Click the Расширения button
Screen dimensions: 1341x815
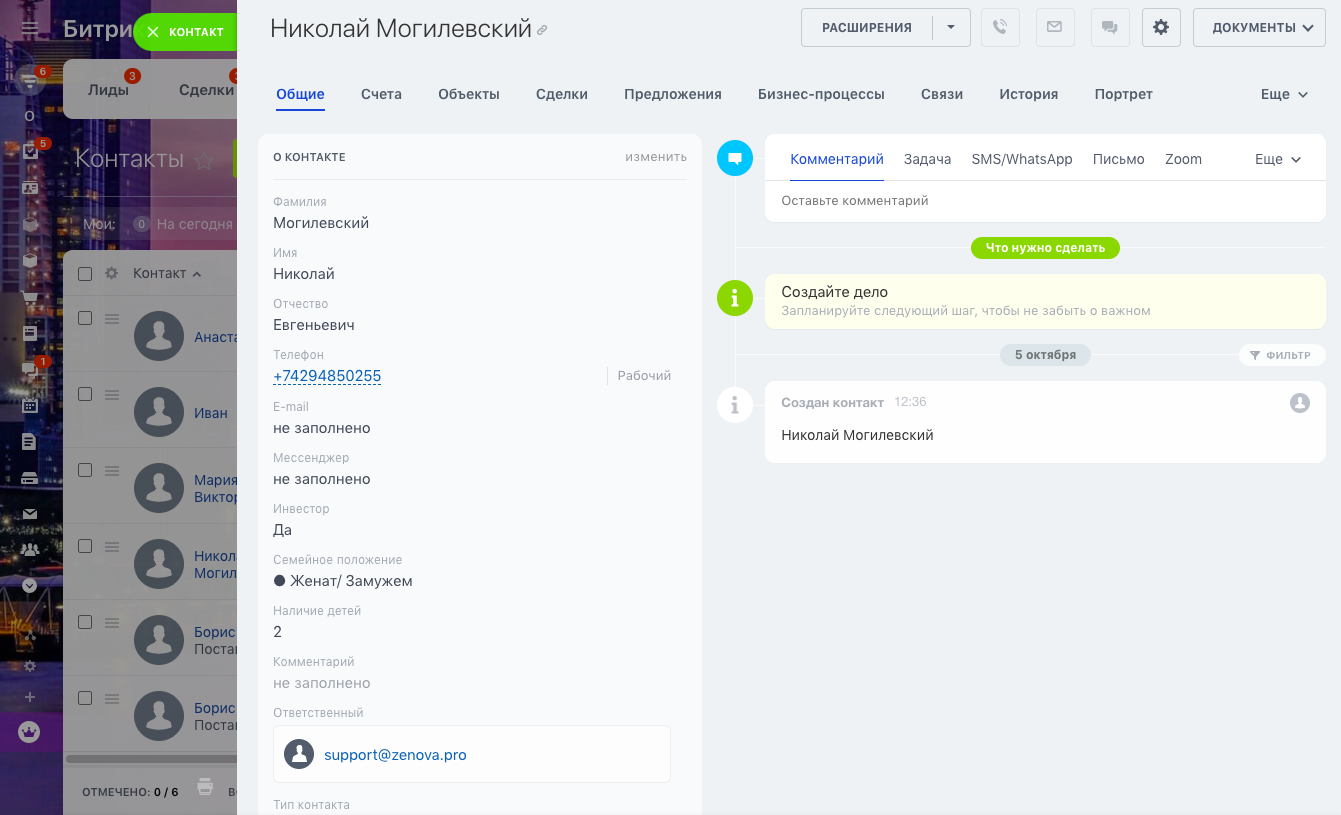pyautogui.click(x=867, y=28)
